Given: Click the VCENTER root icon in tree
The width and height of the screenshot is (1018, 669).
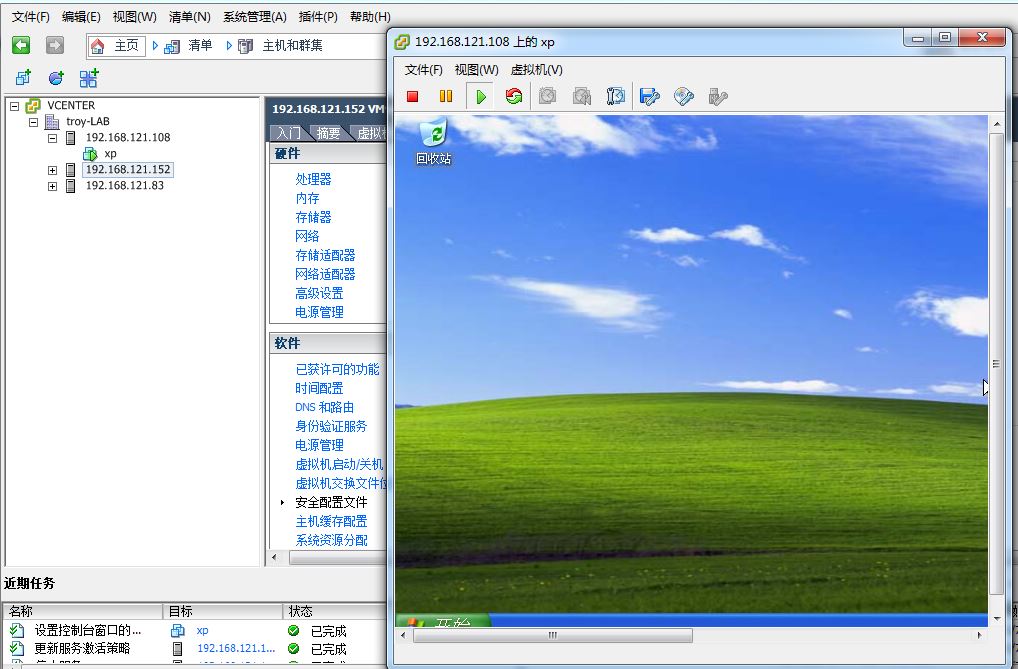Looking at the screenshot, I should pyautogui.click(x=32, y=105).
